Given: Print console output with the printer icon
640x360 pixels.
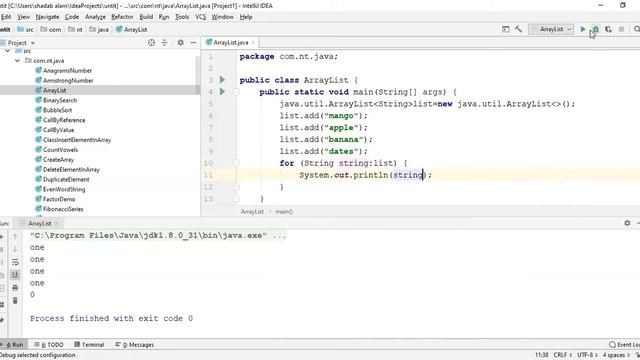Looking at the screenshot, I should point(15,288).
